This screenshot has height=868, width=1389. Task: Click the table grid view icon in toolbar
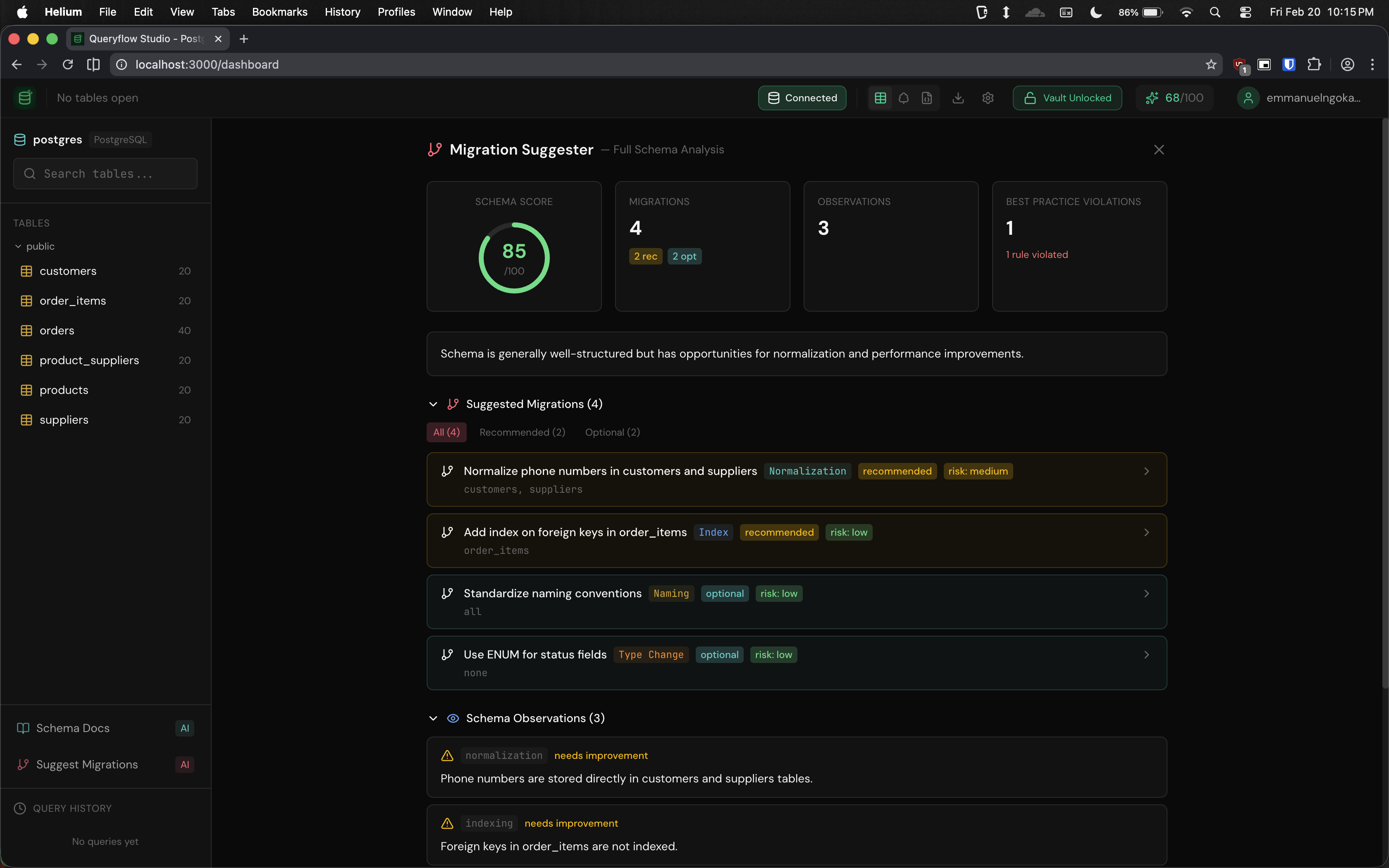coord(880,98)
